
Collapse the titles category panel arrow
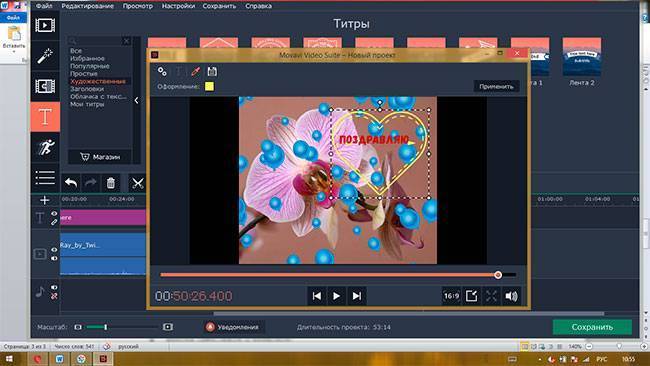[x=136, y=100]
